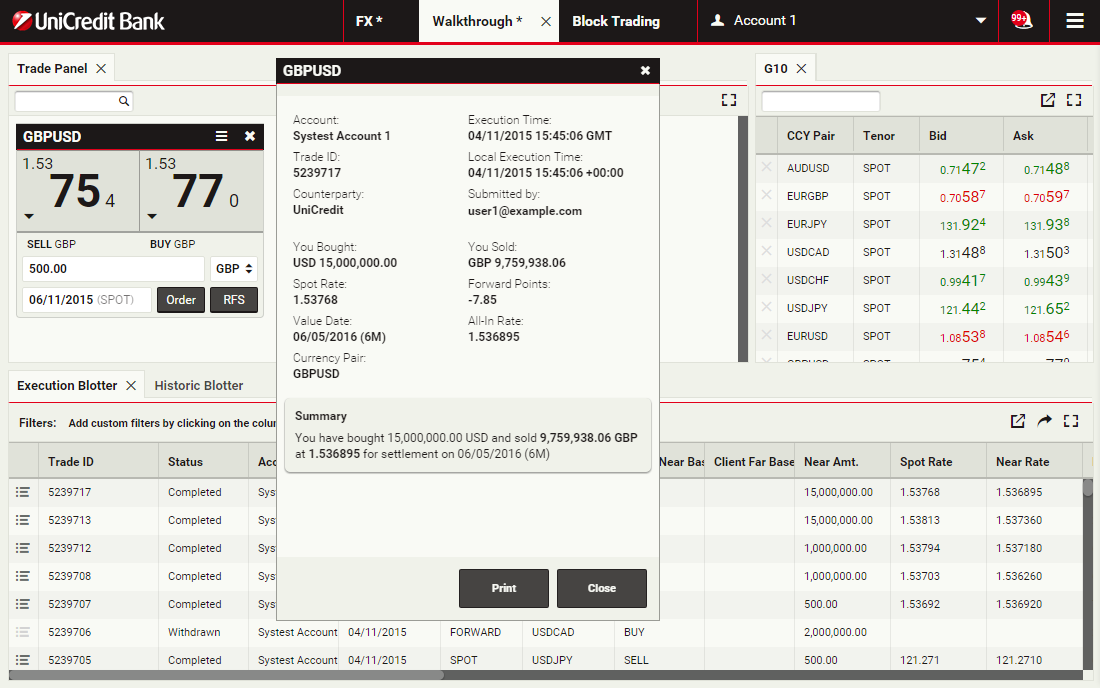Open row menu for trade 5239713
Viewport: 1100px width, 688px height.
[23, 520]
